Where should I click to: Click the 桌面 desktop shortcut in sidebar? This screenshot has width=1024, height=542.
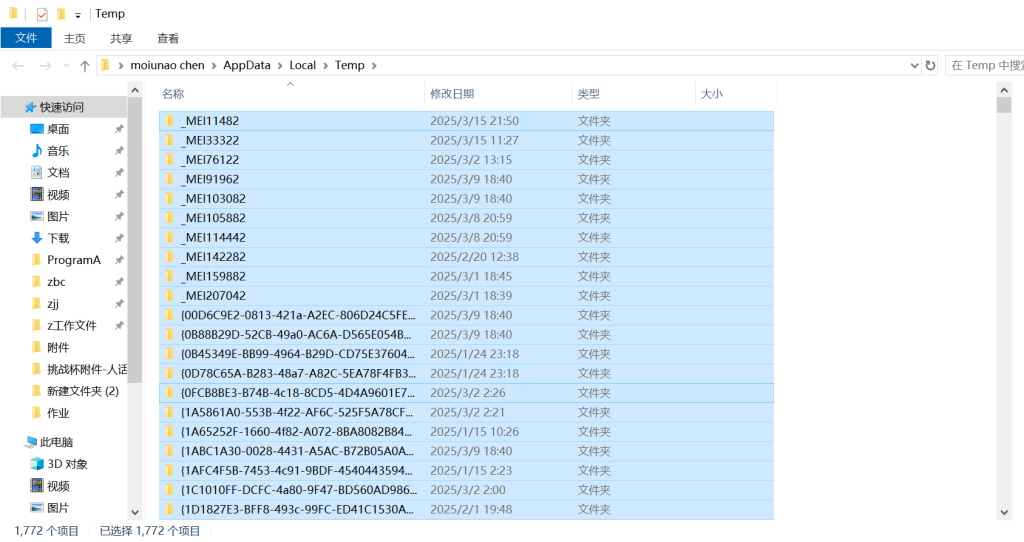tap(58, 129)
